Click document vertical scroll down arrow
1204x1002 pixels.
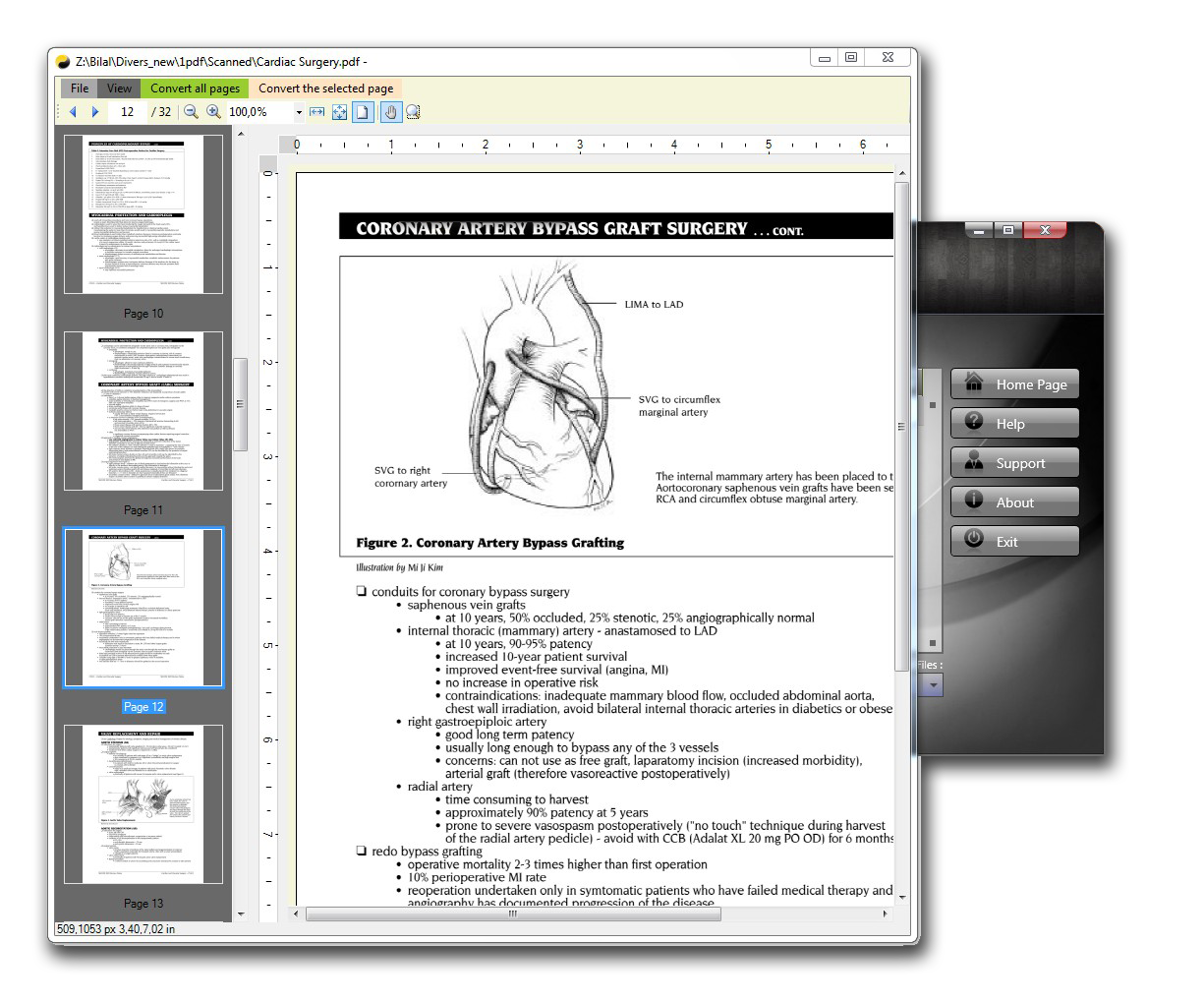click(x=901, y=897)
